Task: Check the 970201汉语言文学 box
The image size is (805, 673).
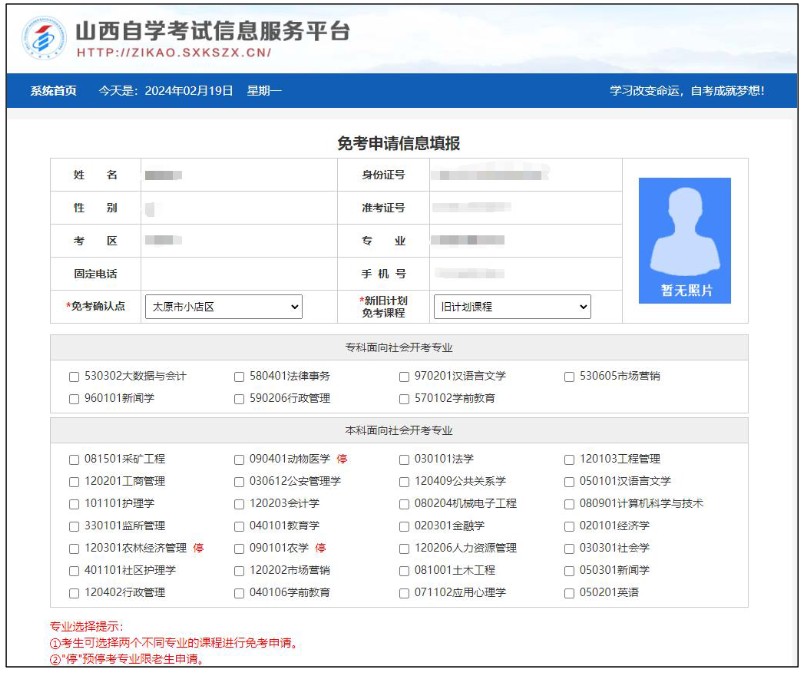Action: 404,377
